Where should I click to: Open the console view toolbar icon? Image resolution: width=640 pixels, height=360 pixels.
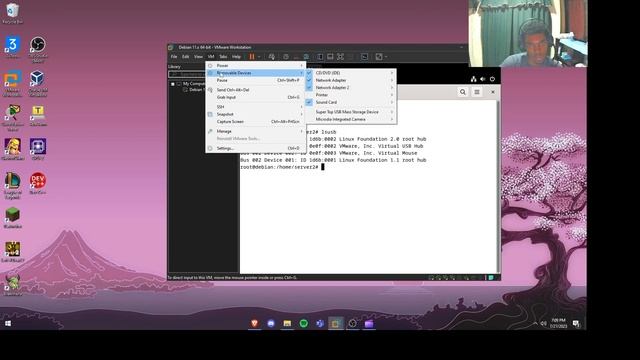[x=364, y=57]
